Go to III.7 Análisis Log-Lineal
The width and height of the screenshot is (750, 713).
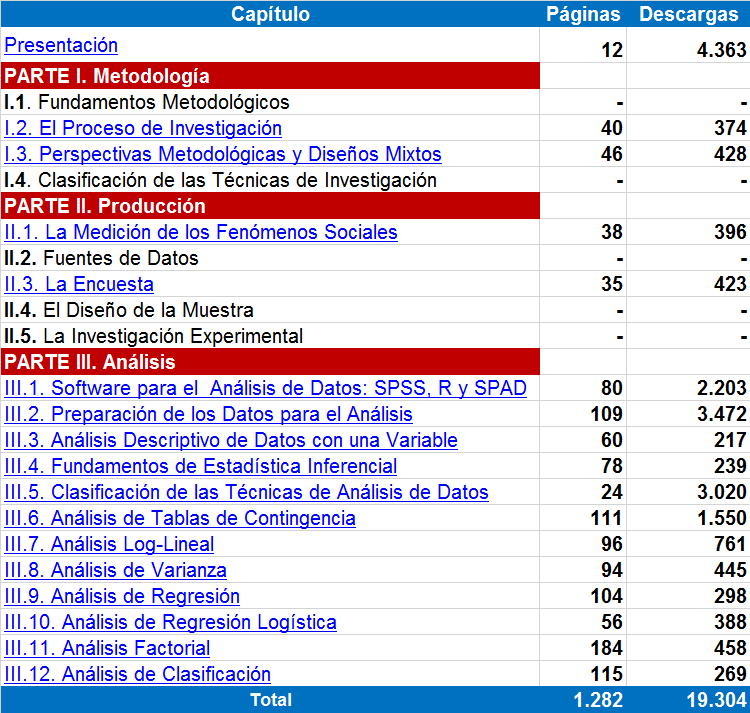(109, 544)
